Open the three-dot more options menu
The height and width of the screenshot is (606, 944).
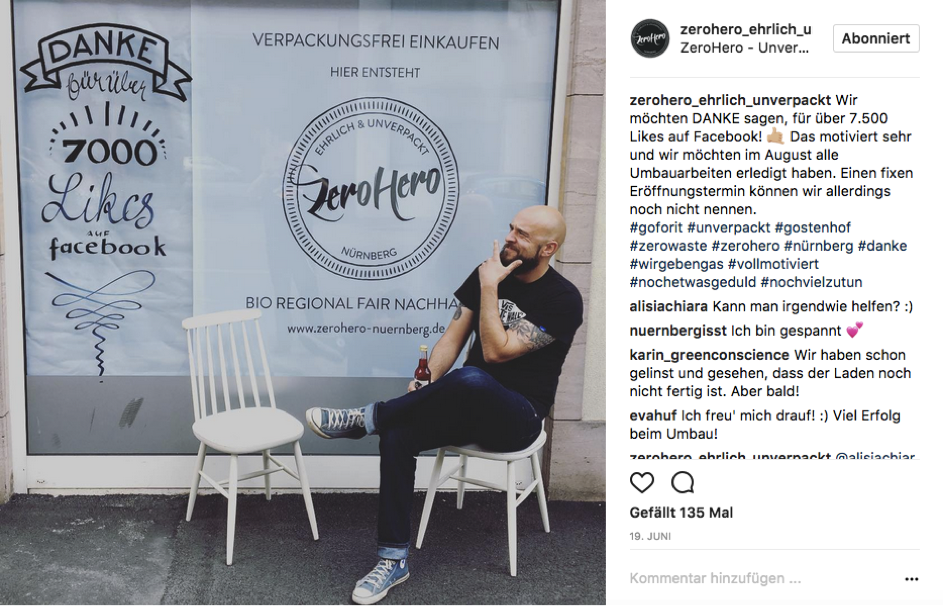pos(911,579)
